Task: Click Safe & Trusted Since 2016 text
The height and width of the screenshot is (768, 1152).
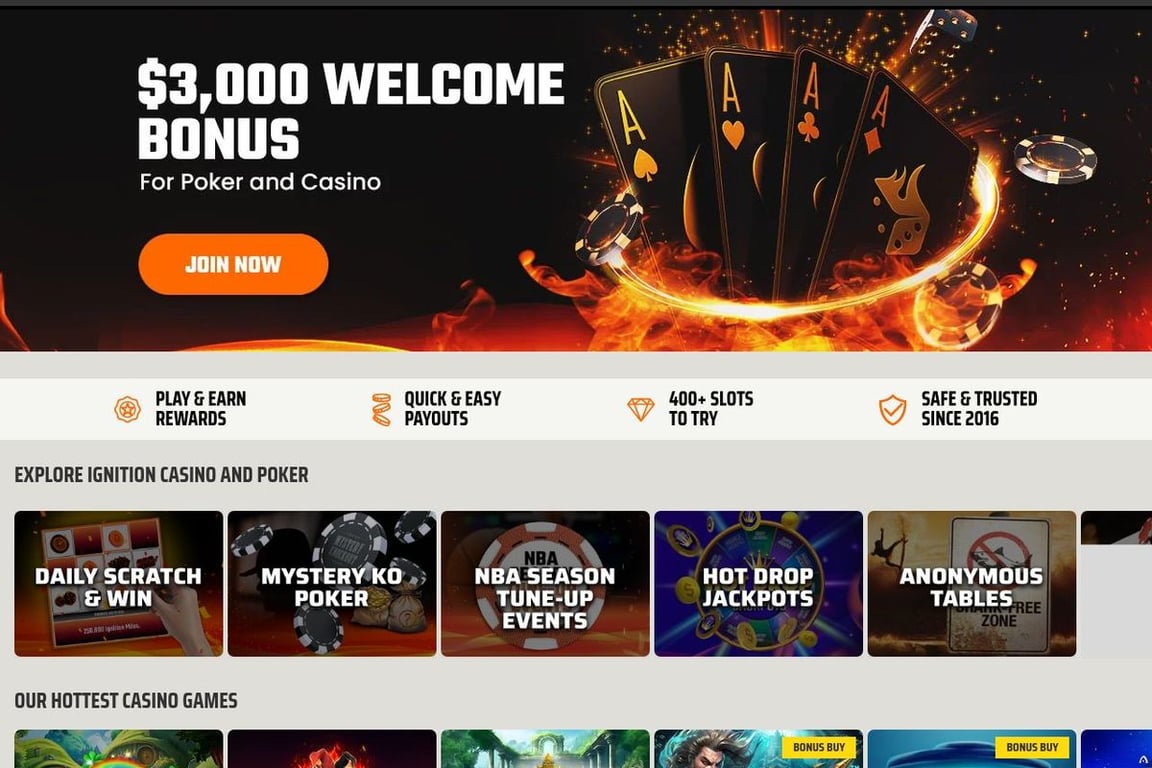Action: [979, 409]
